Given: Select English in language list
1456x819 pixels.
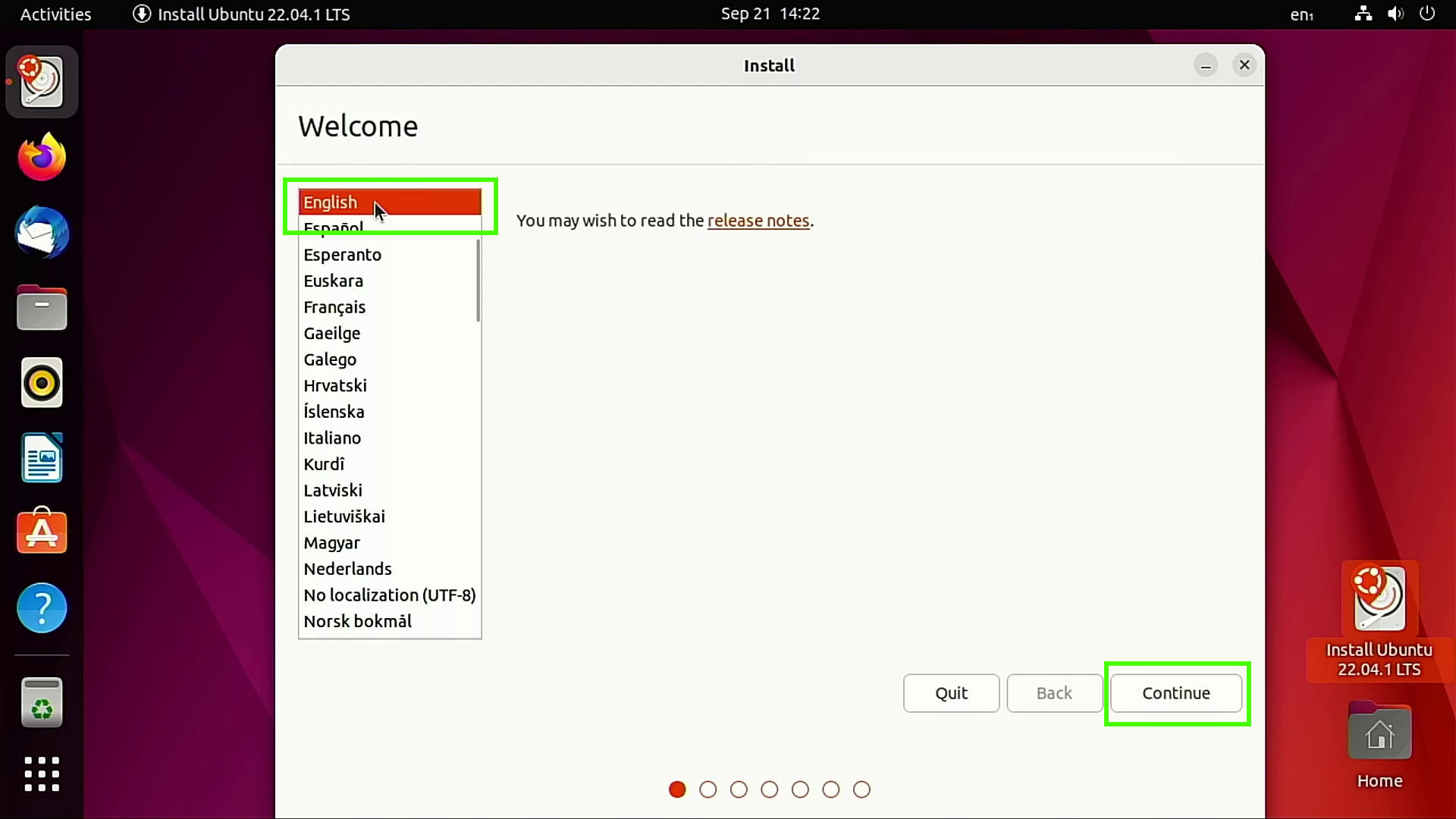Looking at the screenshot, I should 390,202.
